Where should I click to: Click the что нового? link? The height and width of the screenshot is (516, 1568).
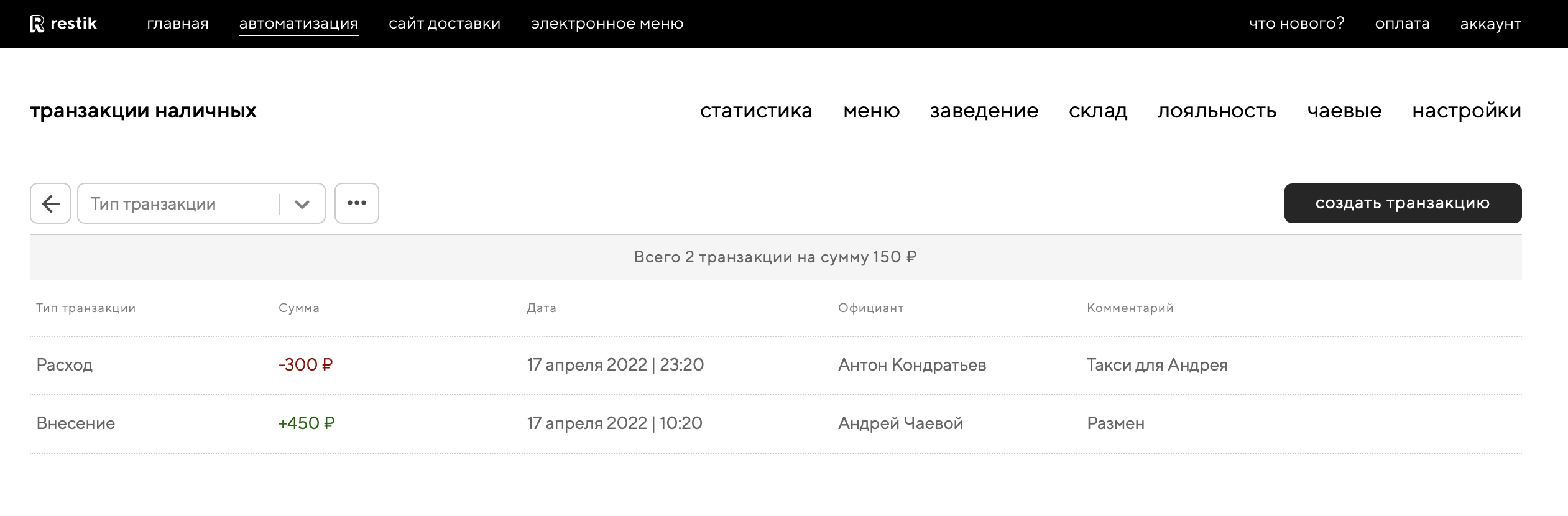tap(1296, 24)
